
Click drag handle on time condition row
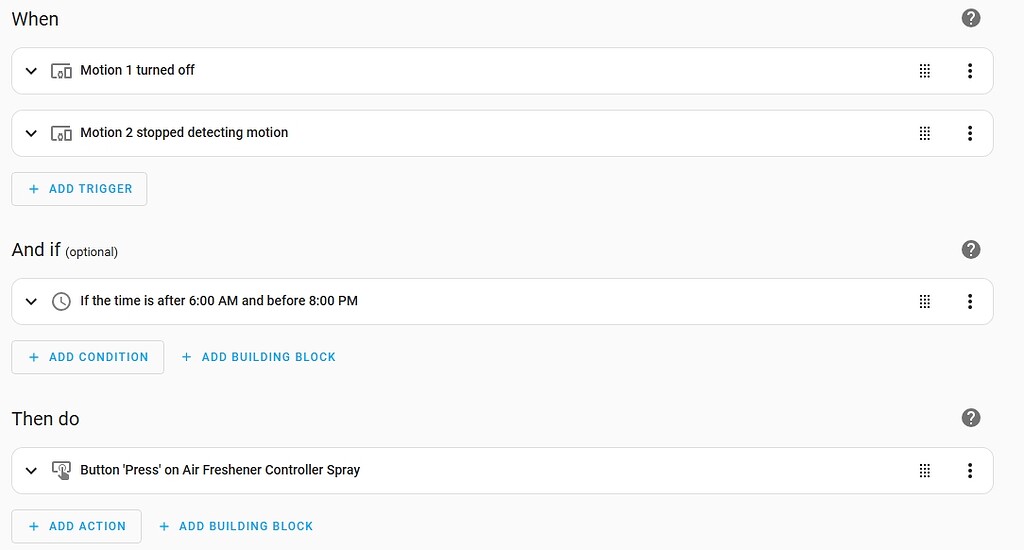point(925,301)
